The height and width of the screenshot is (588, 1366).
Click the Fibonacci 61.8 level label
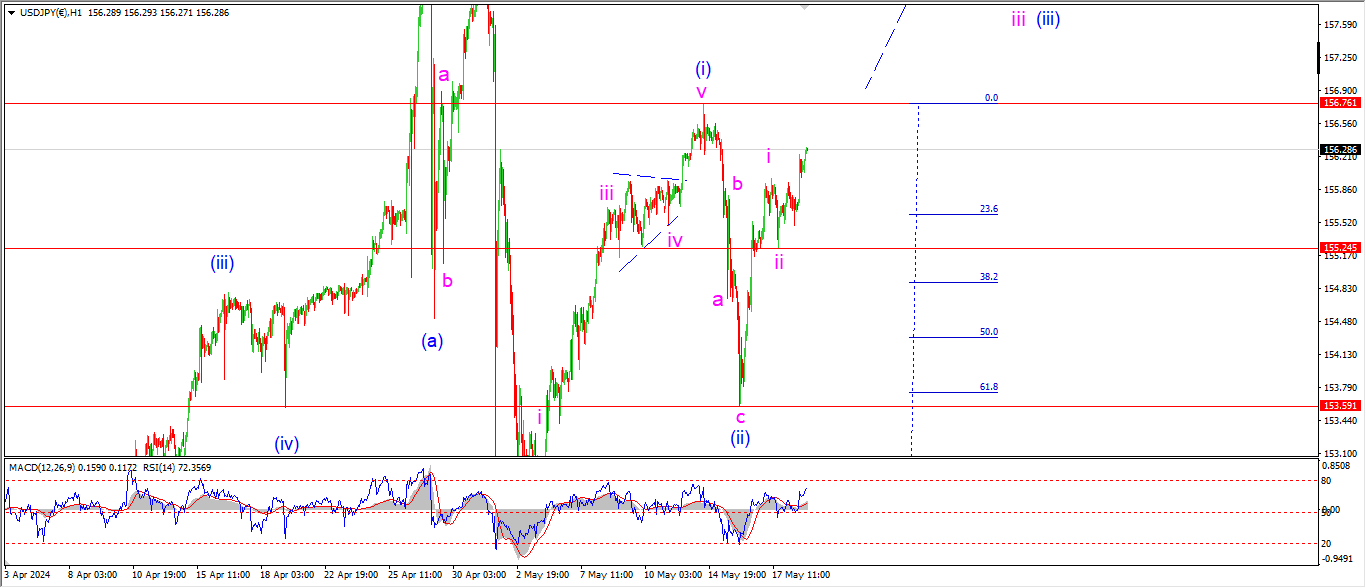[988, 386]
